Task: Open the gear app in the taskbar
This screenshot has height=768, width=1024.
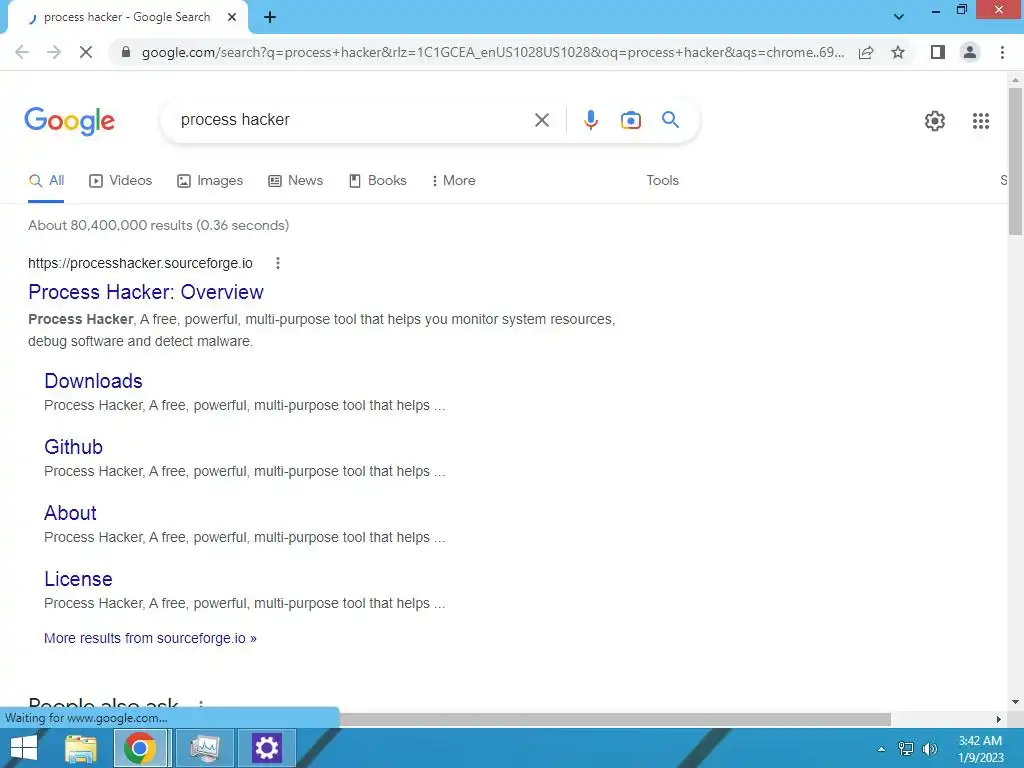Action: click(266, 748)
